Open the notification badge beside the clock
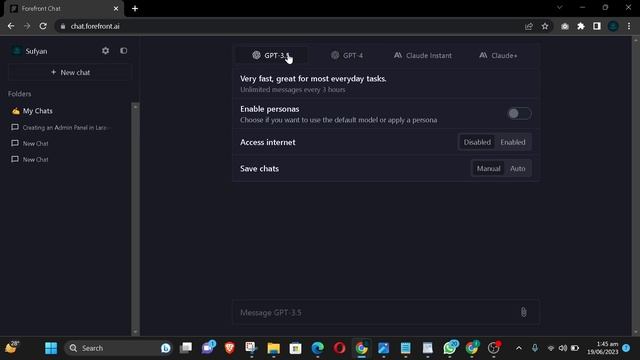 (626, 348)
